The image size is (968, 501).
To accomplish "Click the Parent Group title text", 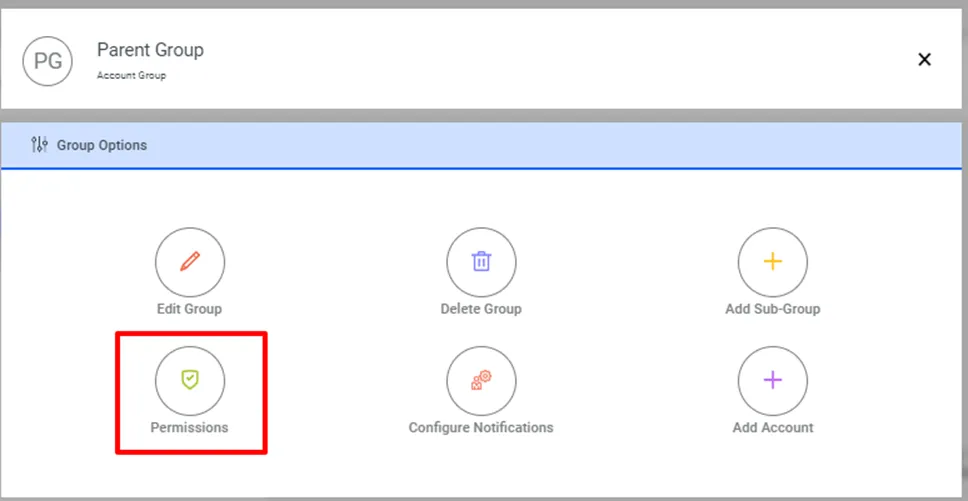I will coord(150,50).
